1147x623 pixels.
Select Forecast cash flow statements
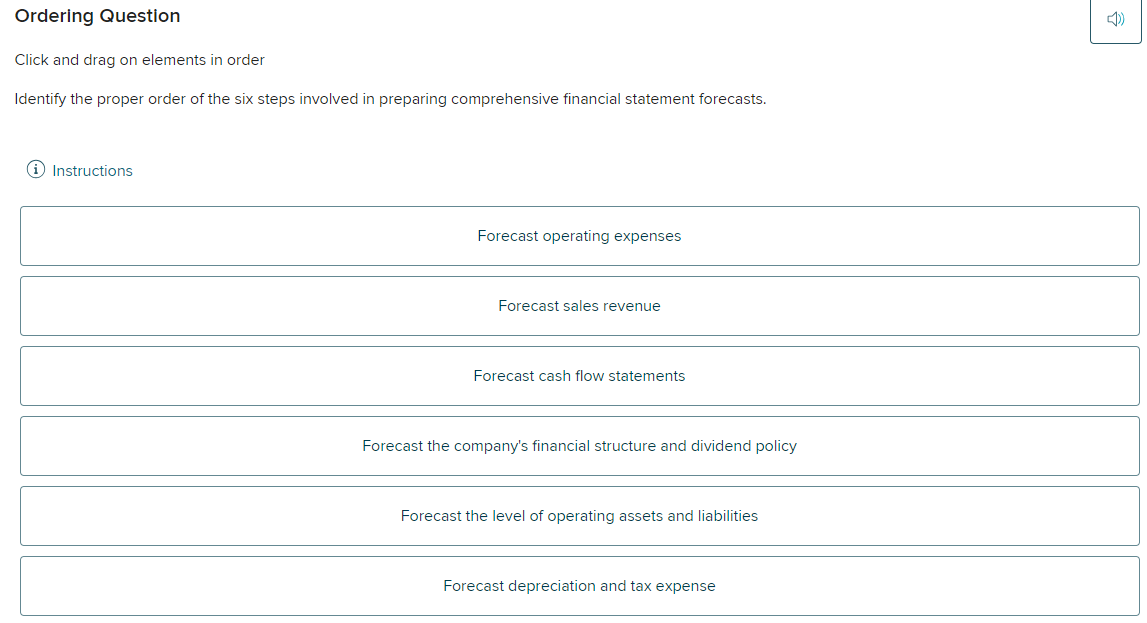578,376
